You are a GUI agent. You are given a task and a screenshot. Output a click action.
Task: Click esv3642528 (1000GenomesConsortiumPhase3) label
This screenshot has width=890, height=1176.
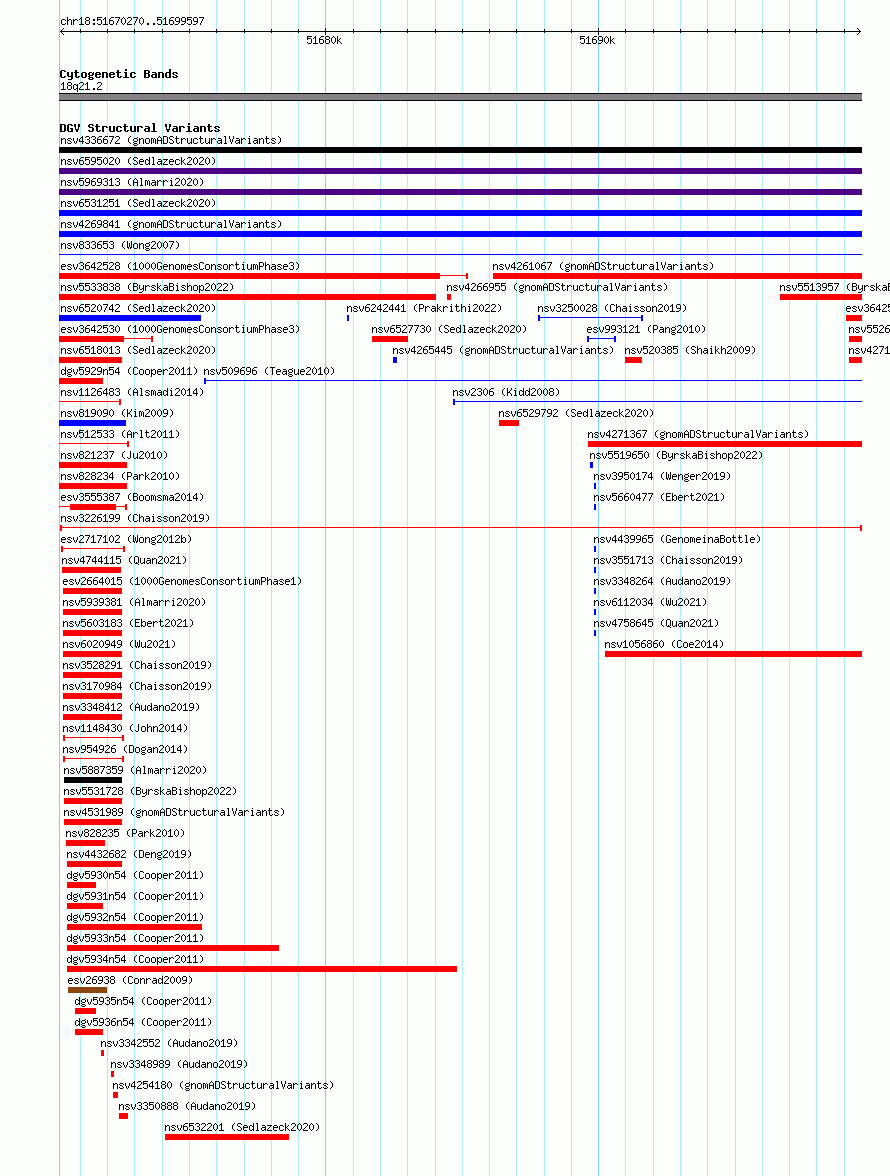(x=180, y=266)
